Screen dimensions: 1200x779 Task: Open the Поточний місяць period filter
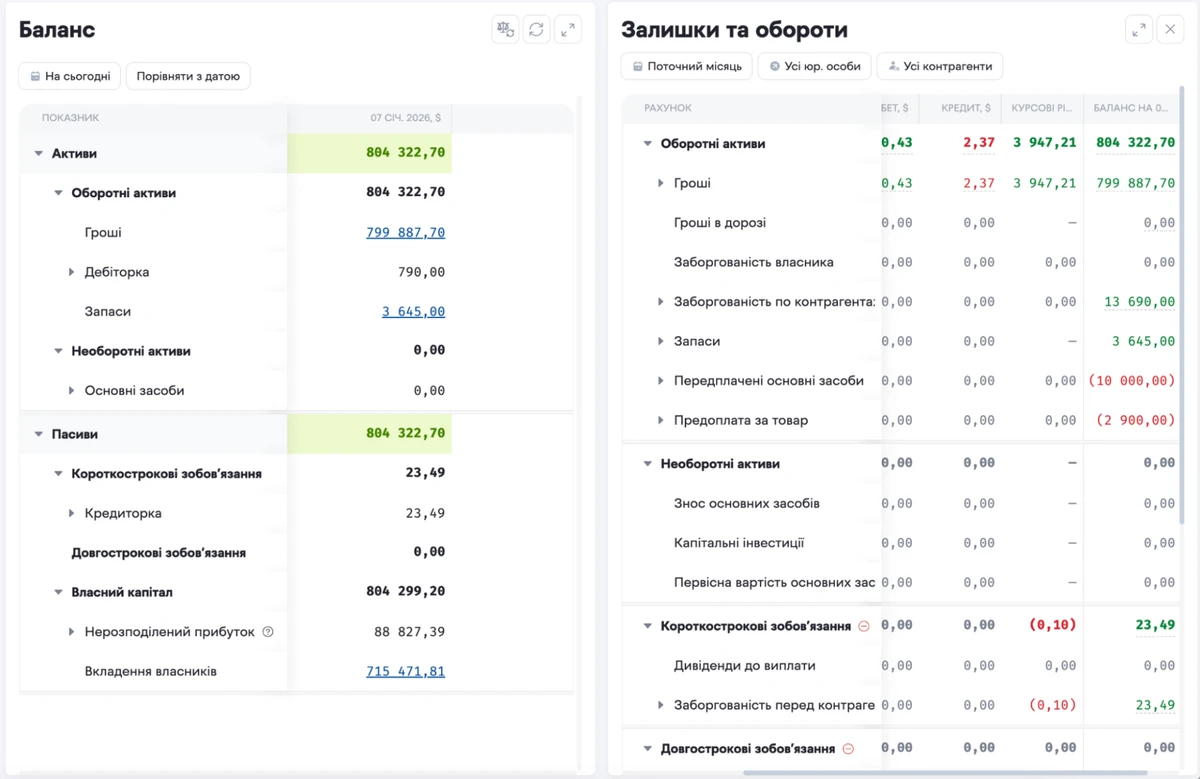pyautogui.click(x=686, y=66)
